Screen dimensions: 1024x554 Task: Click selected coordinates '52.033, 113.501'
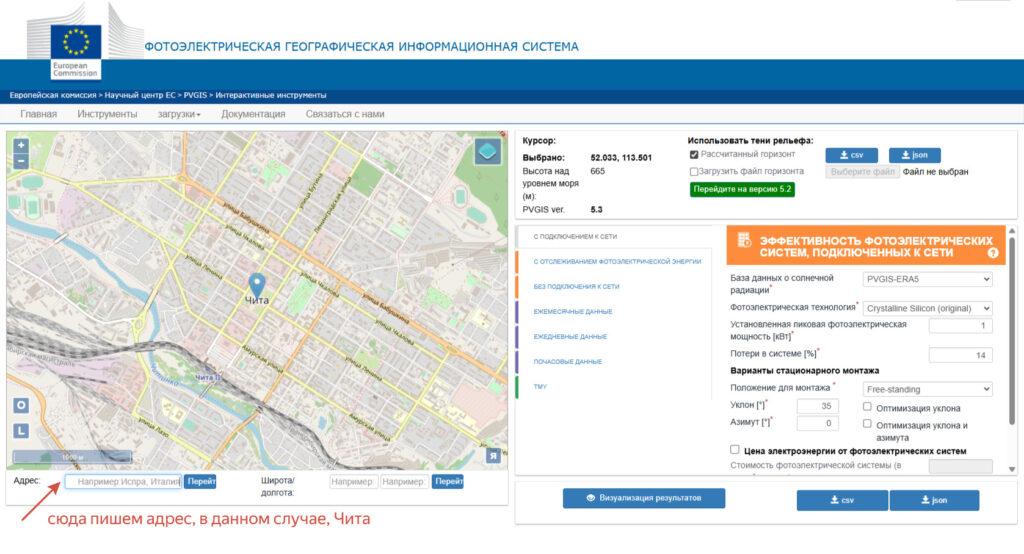pyautogui.click(x=621, y=158)
